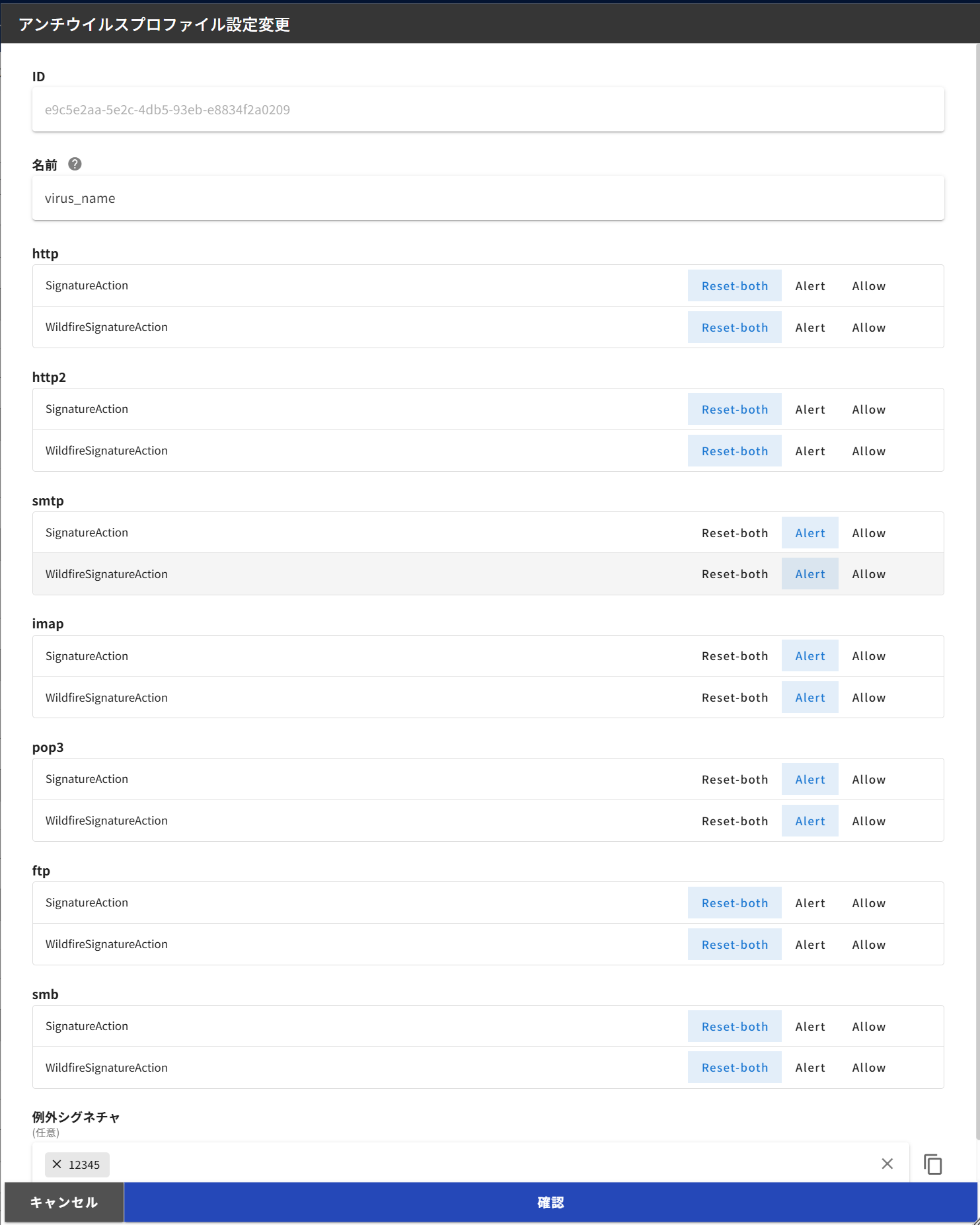Screen dimensions: 980x1225
Task: Set http2 SignatureAction to Allow
Action: point(868,410)
